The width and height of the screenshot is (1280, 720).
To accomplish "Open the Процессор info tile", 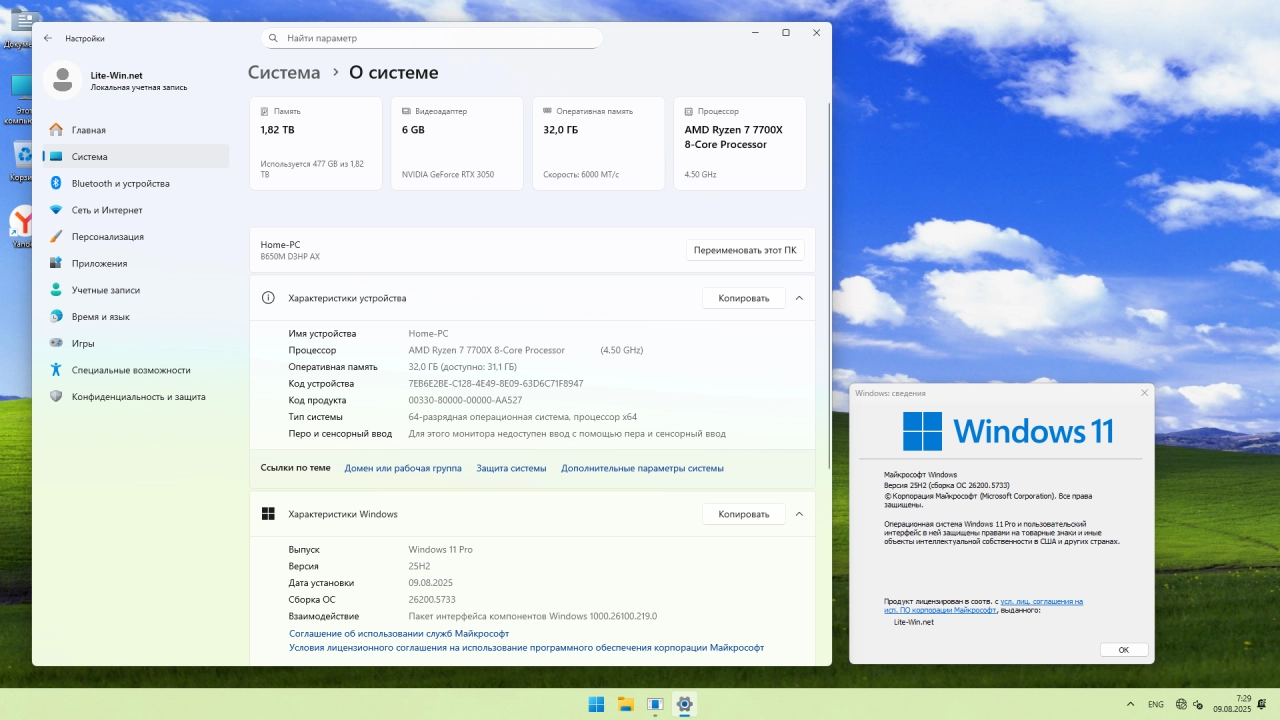I will tap(740, 143).
